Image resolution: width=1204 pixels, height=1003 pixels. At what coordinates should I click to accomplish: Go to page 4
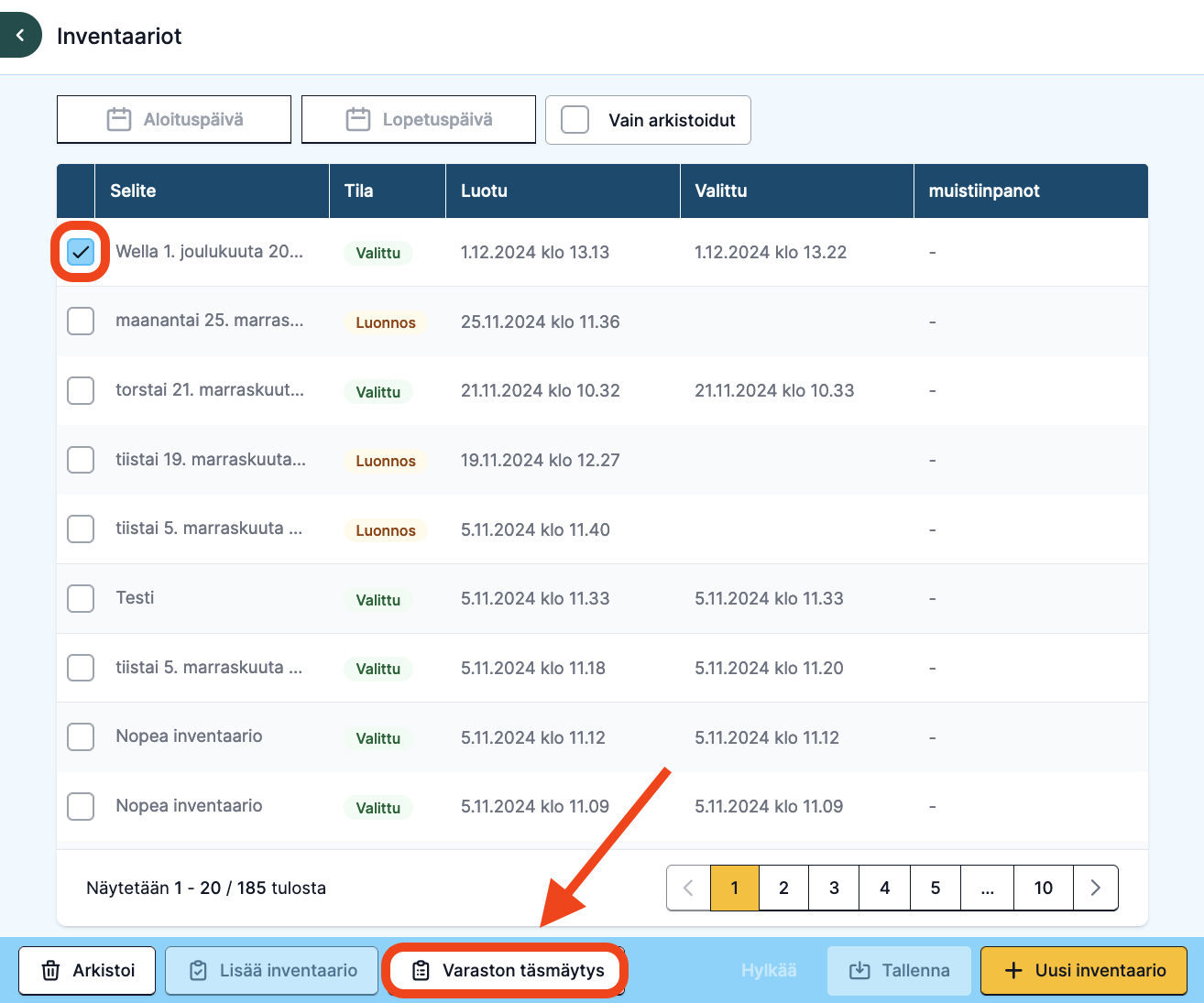[x=885, y=888]
